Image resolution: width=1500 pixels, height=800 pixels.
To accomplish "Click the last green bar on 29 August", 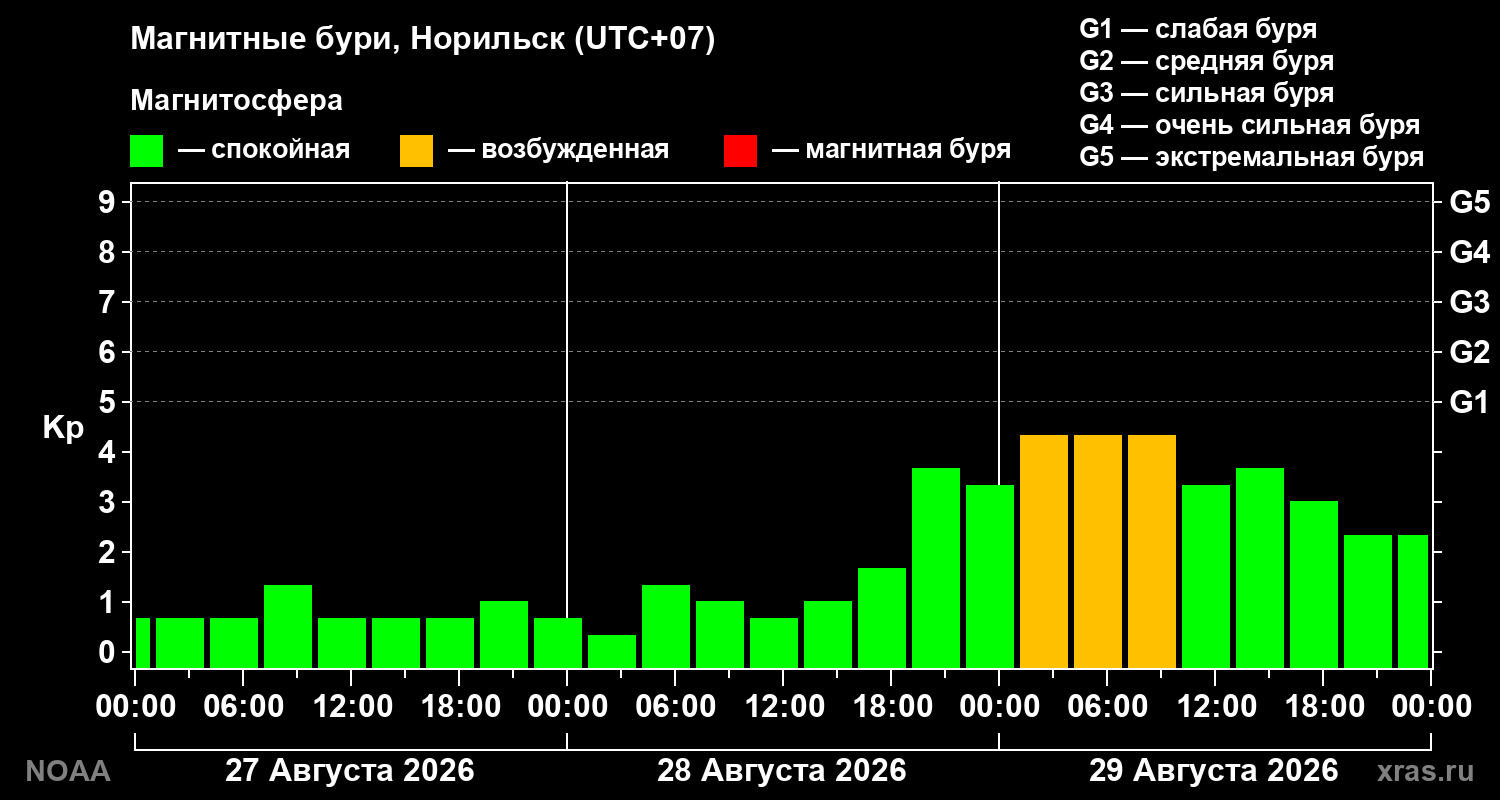I will 1413,601.
